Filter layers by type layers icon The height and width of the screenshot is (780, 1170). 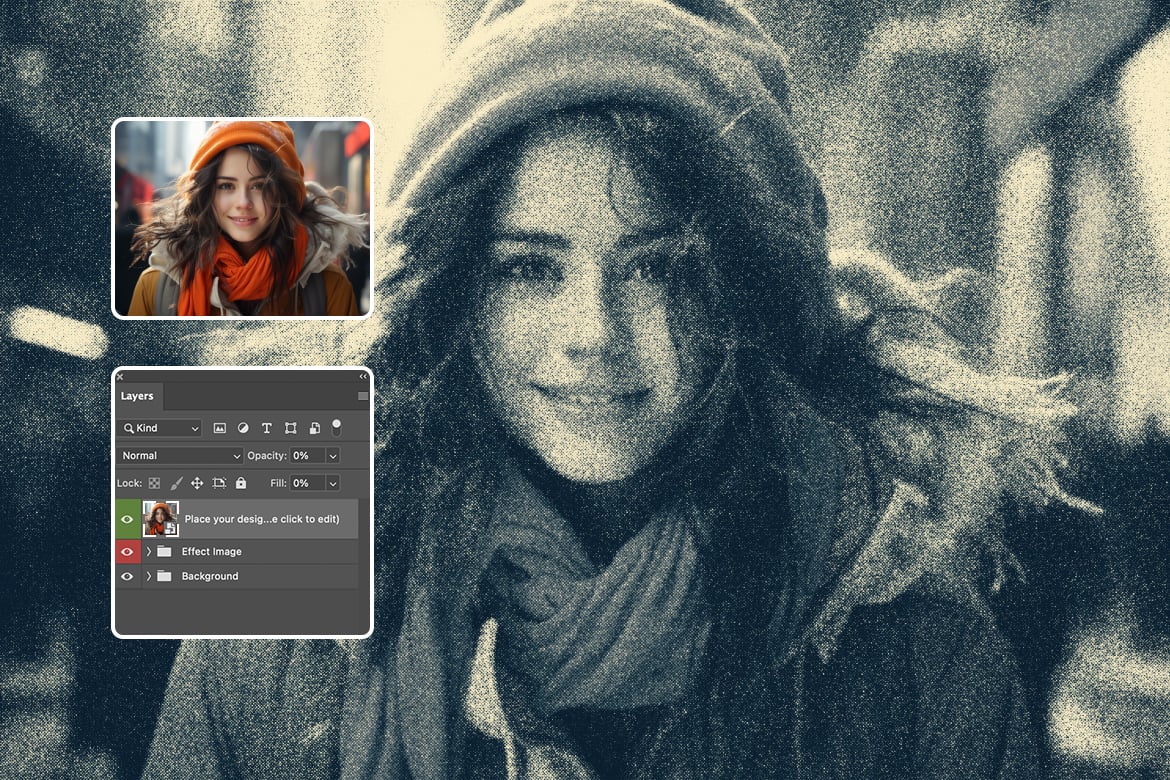[x=266, y=428]
